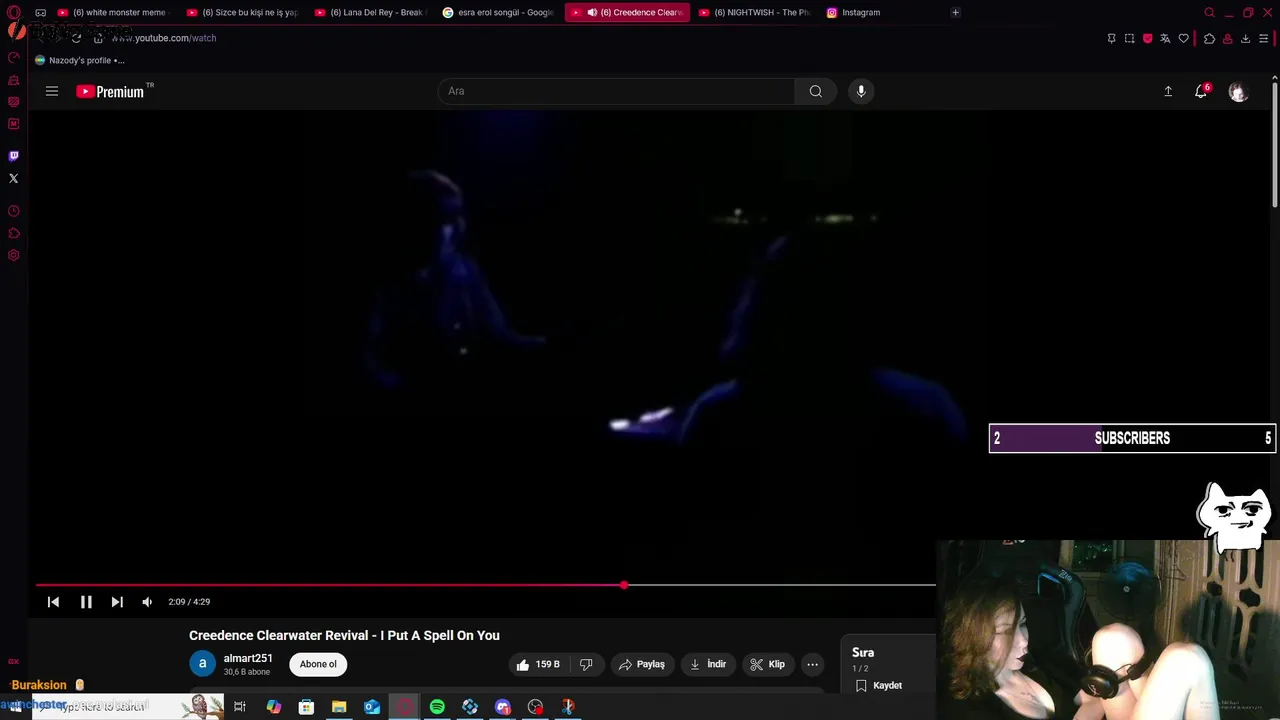Switch to white monster meme tab
This screenshot has width=1280, height=720.
pos(112,13)
